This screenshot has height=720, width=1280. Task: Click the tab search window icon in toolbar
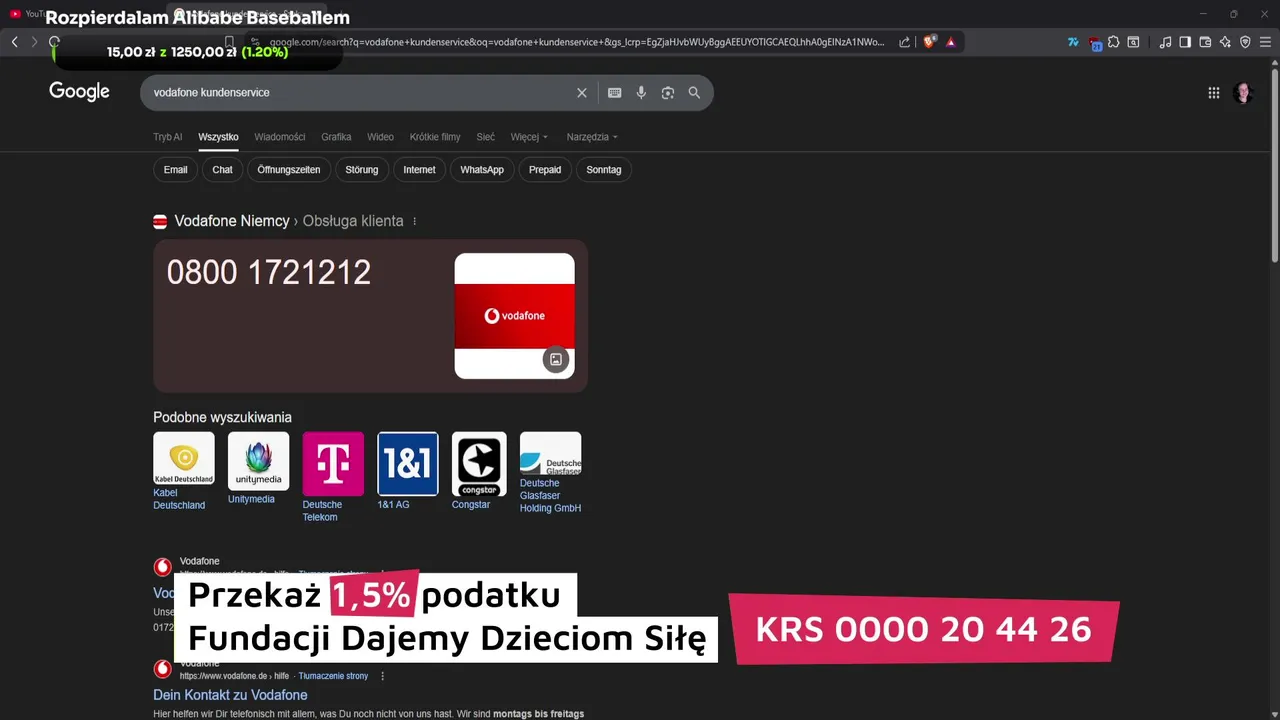(1133, 42)
